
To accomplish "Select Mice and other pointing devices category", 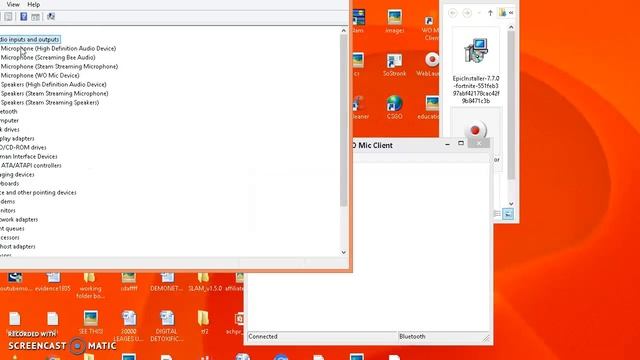I will pyautogui.click(x=38, y=192).
